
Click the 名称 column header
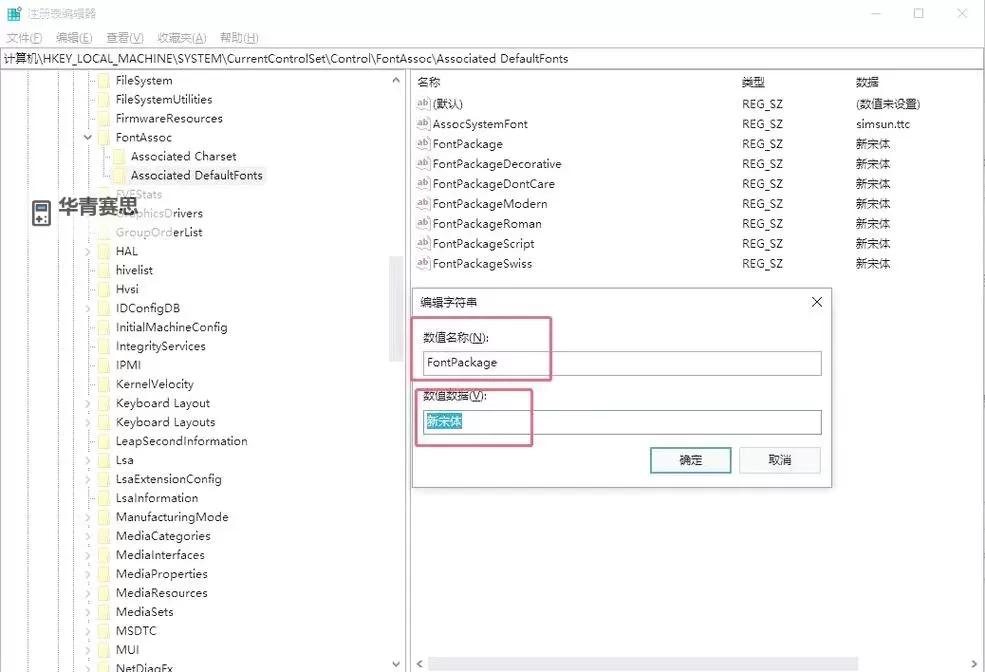pyautogui.click(x=429, y=82)
